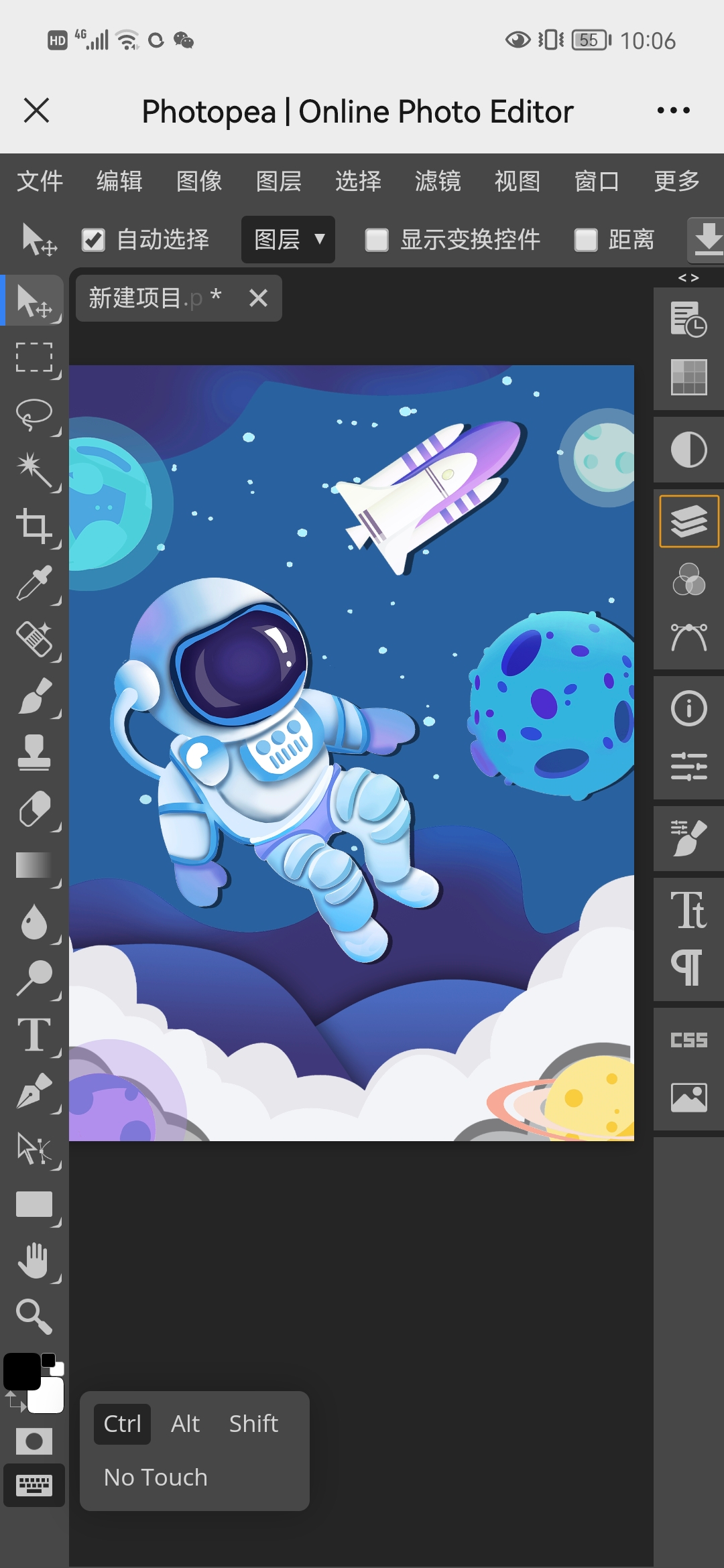Select the Zoom tool
Screen dimensions: 724x1568
(x=34, y=1317)
